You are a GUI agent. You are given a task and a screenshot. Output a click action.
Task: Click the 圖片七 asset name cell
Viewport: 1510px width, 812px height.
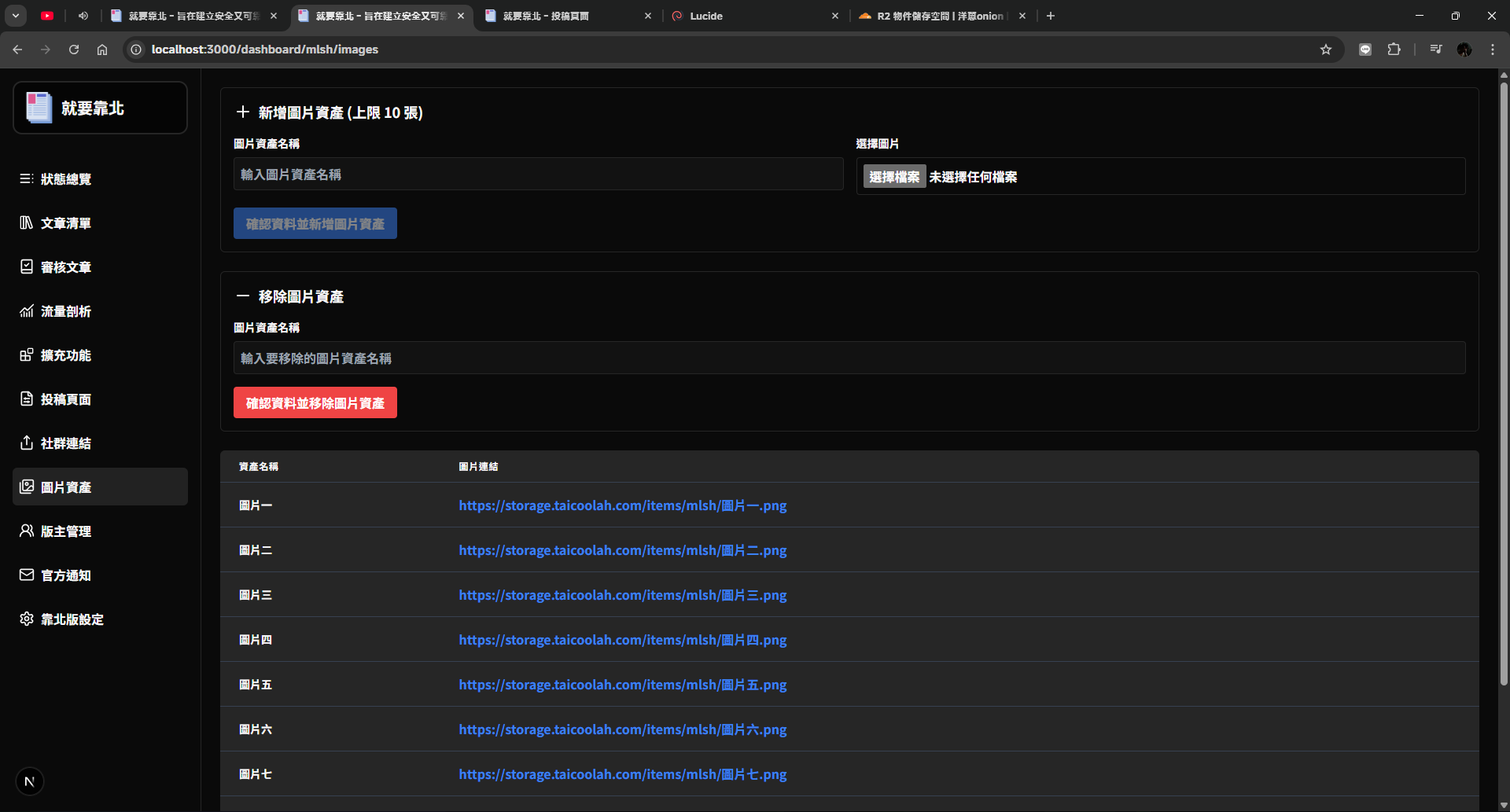click(256, 774)
